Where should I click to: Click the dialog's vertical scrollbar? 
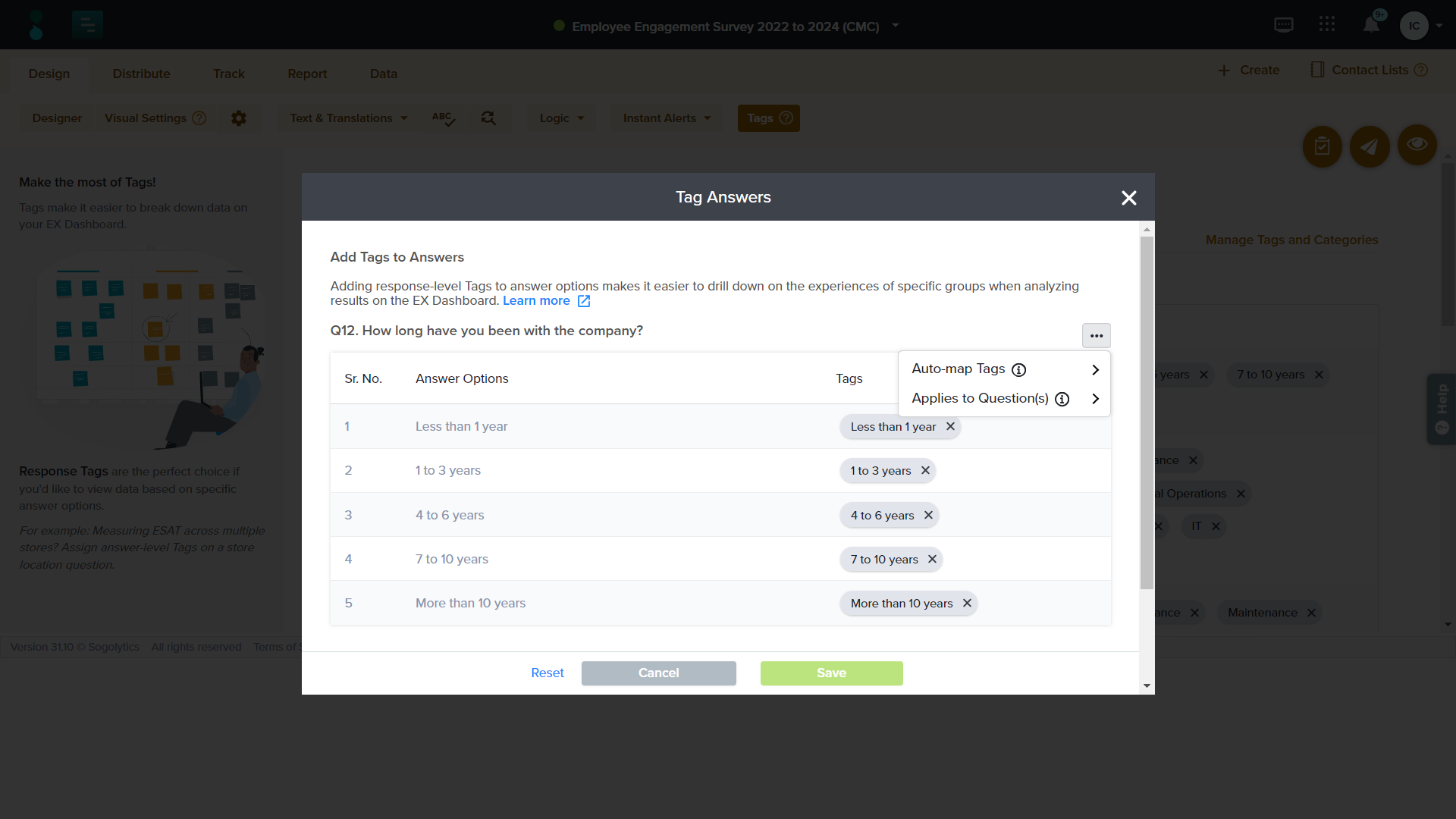(x=1147, y=409)
